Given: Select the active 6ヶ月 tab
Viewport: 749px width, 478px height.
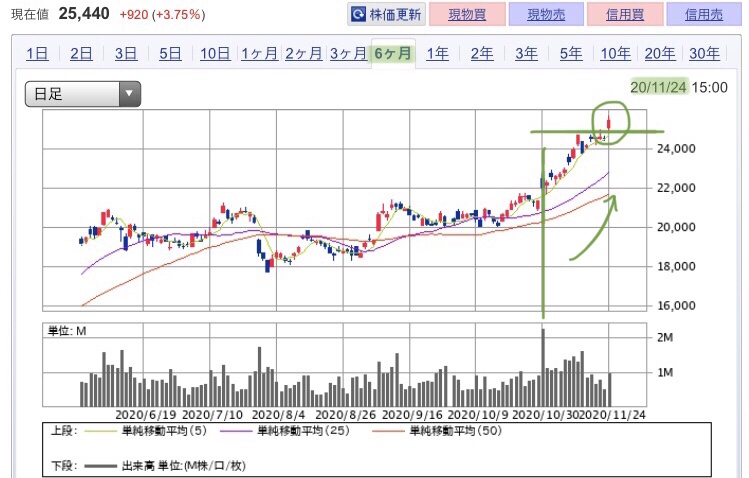Looking at the screenshot, I should [393, 53].
